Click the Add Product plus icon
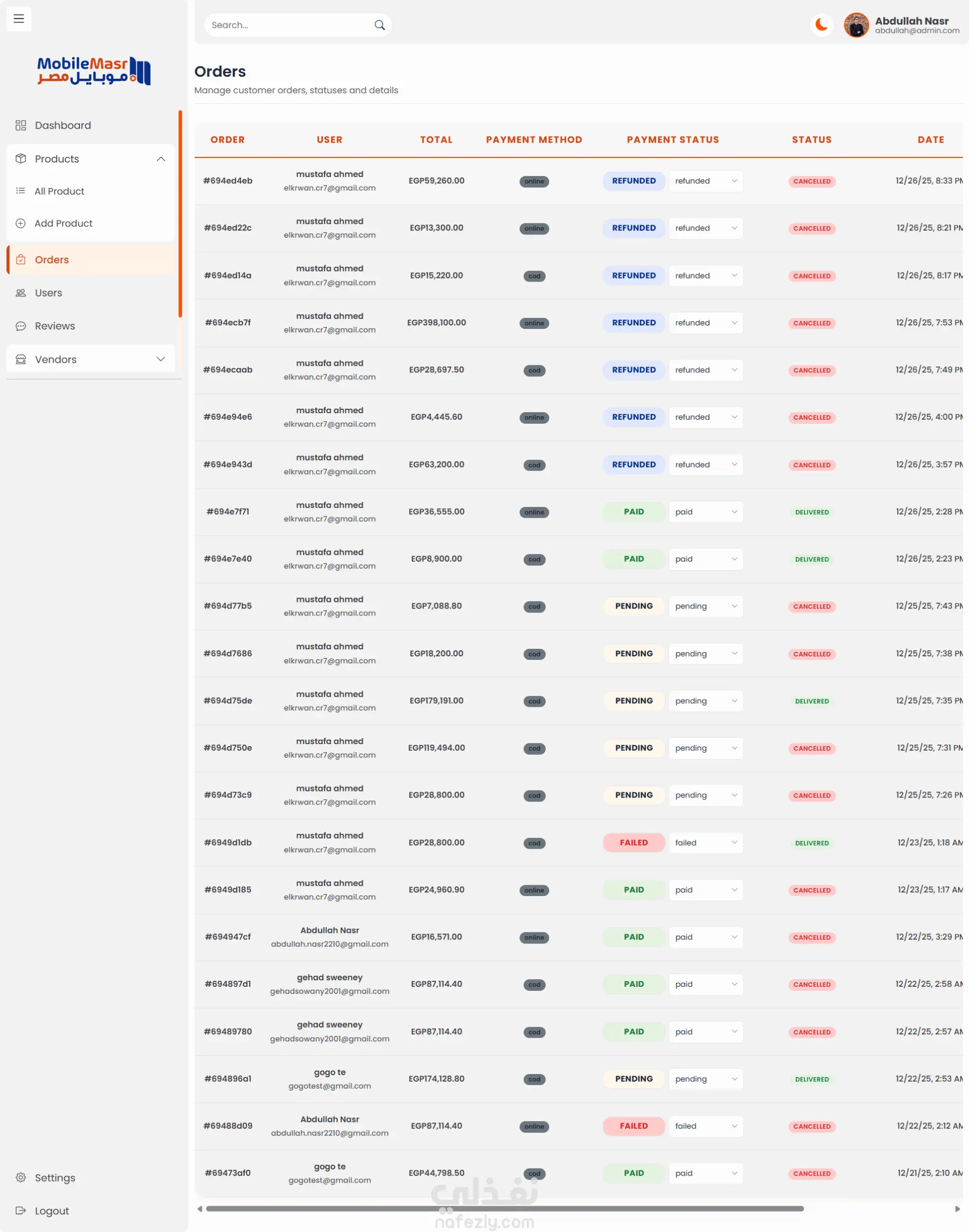 [21, 223]
